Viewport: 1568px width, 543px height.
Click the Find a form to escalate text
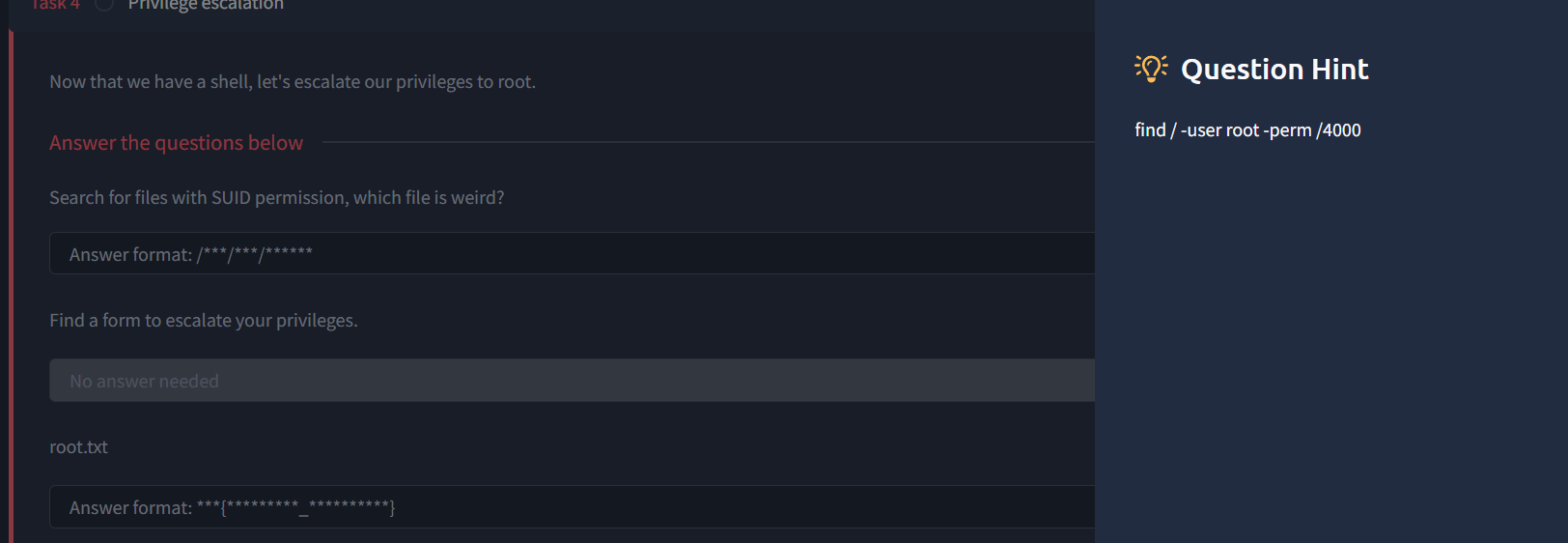(x=204, y=321)
